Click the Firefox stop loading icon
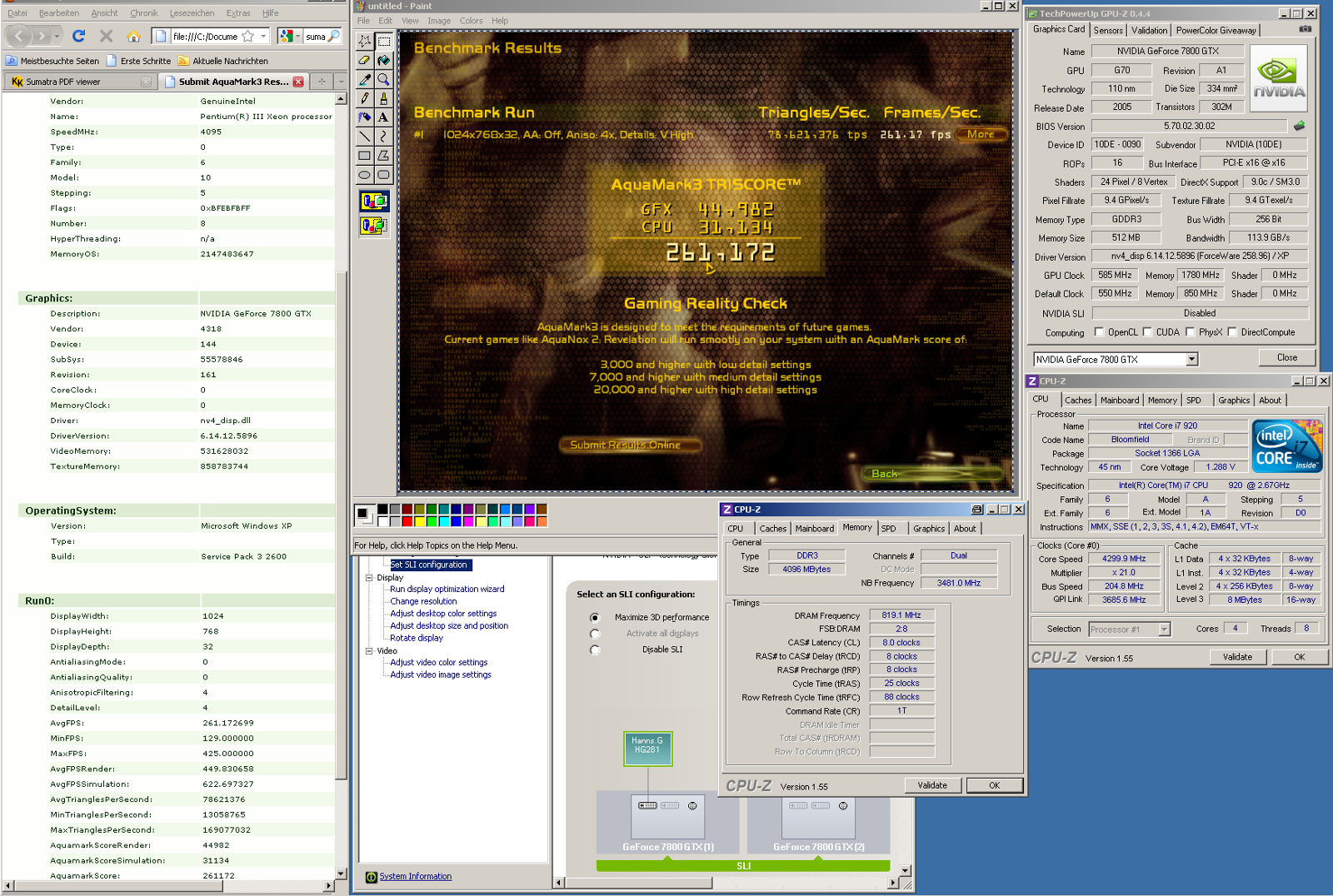 coord(106,36)
